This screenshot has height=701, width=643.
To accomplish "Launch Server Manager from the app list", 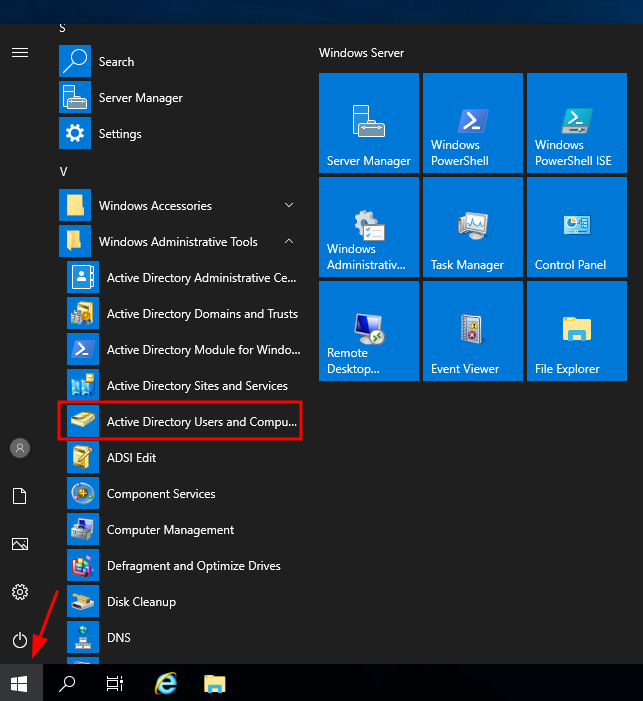I will (179, 97).
